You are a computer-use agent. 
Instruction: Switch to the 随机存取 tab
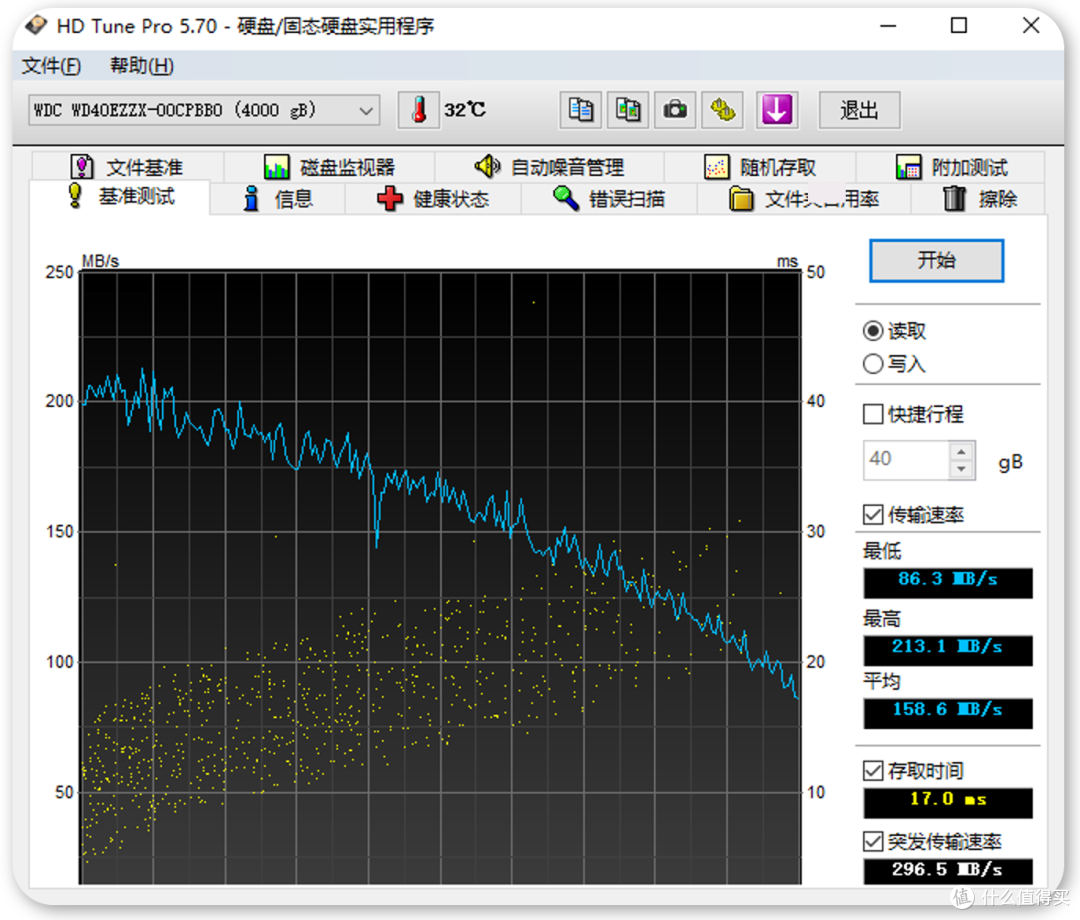point(760,167)
